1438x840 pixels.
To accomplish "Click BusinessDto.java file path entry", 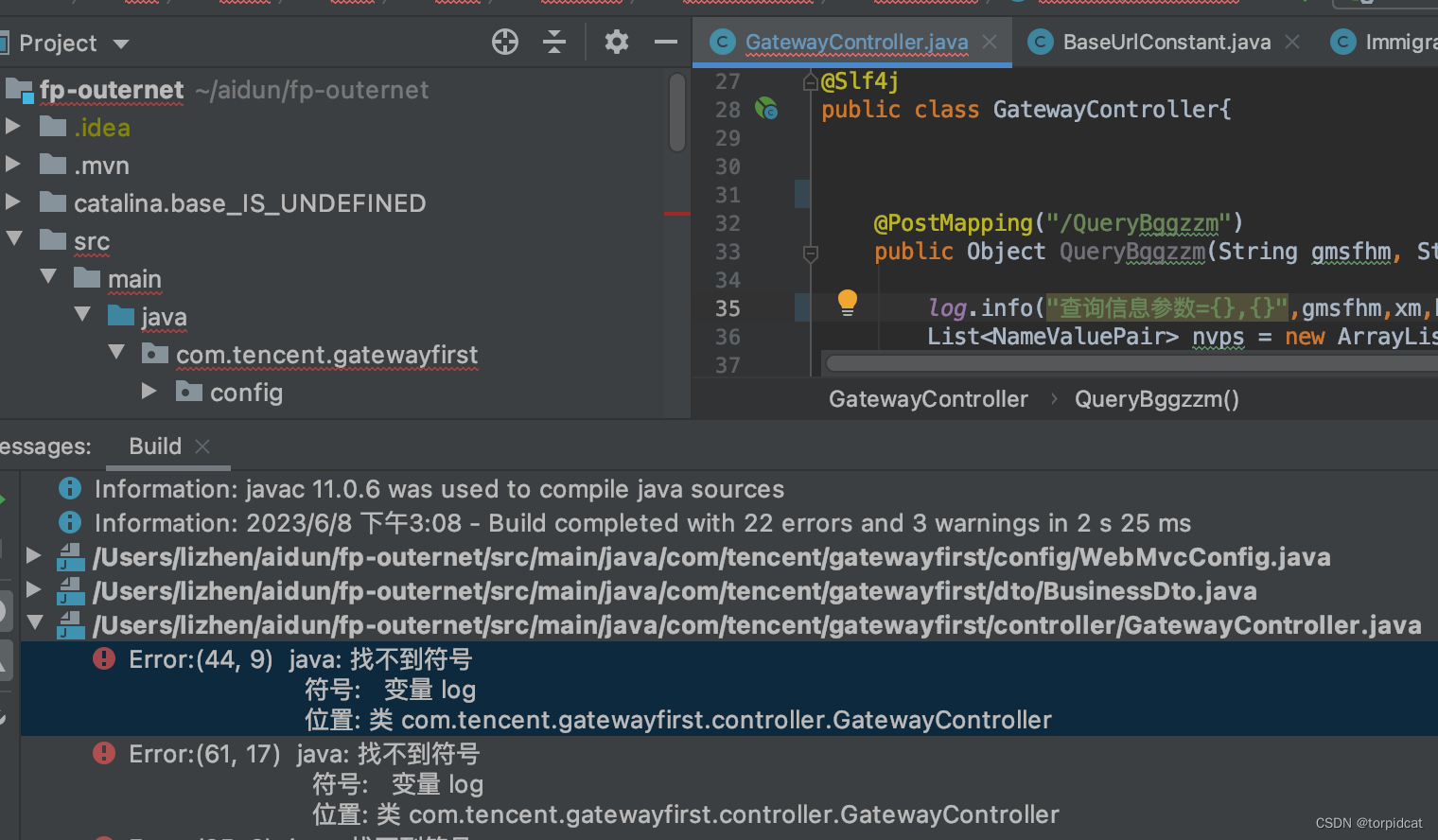I will coord(675,591).
